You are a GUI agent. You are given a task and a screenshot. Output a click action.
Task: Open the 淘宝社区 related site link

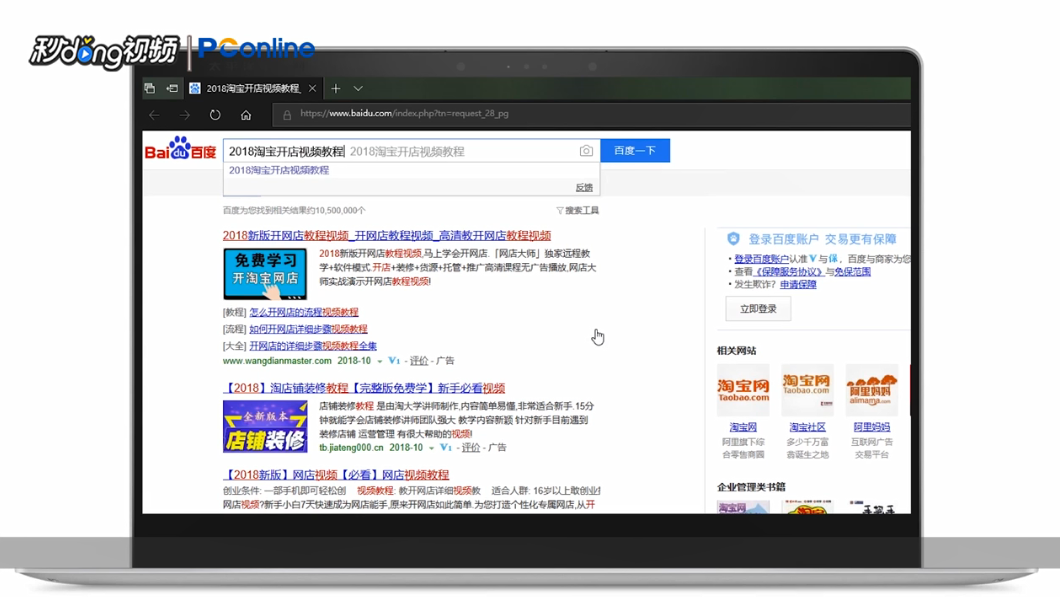click(x=807, y=427)
